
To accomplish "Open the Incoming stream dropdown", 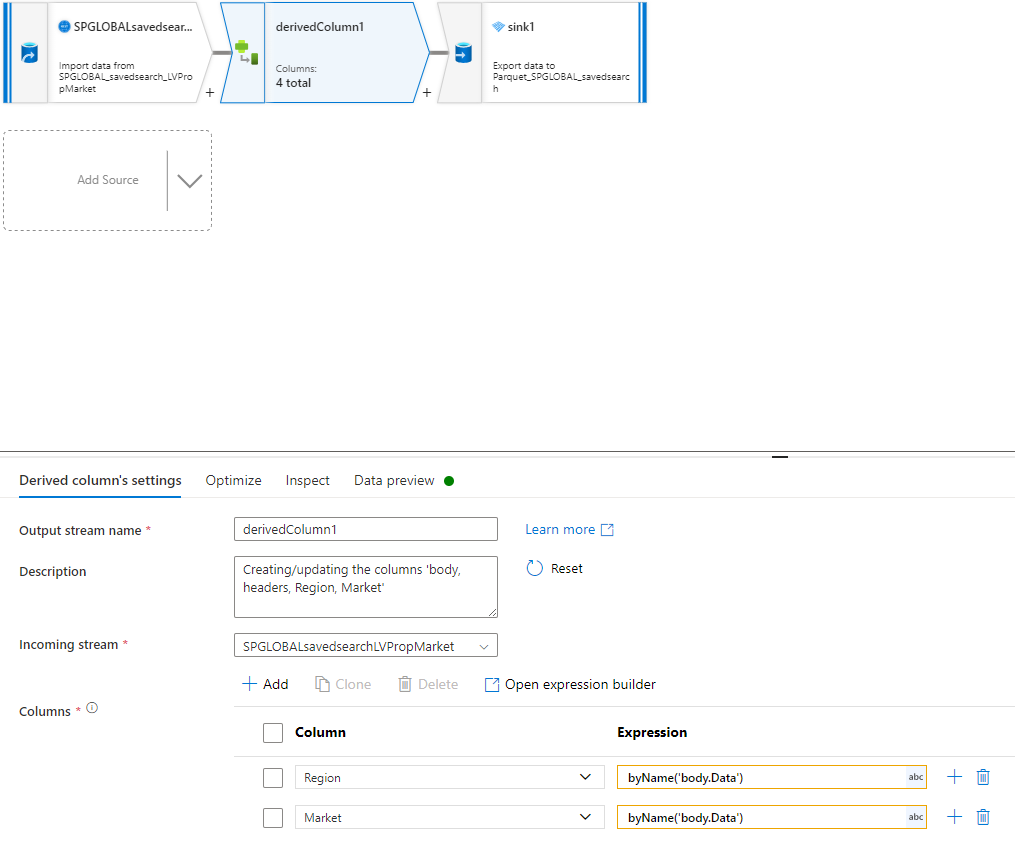I will (x=484, y=647).
